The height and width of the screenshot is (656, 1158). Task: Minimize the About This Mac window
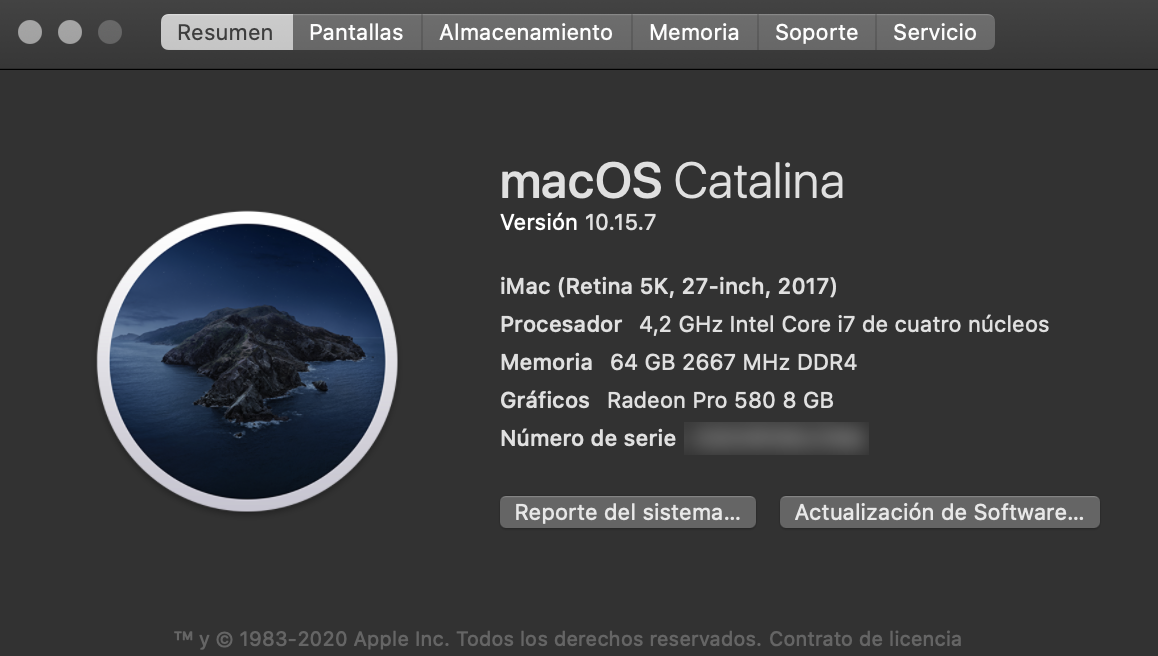[x=71, y=31]
